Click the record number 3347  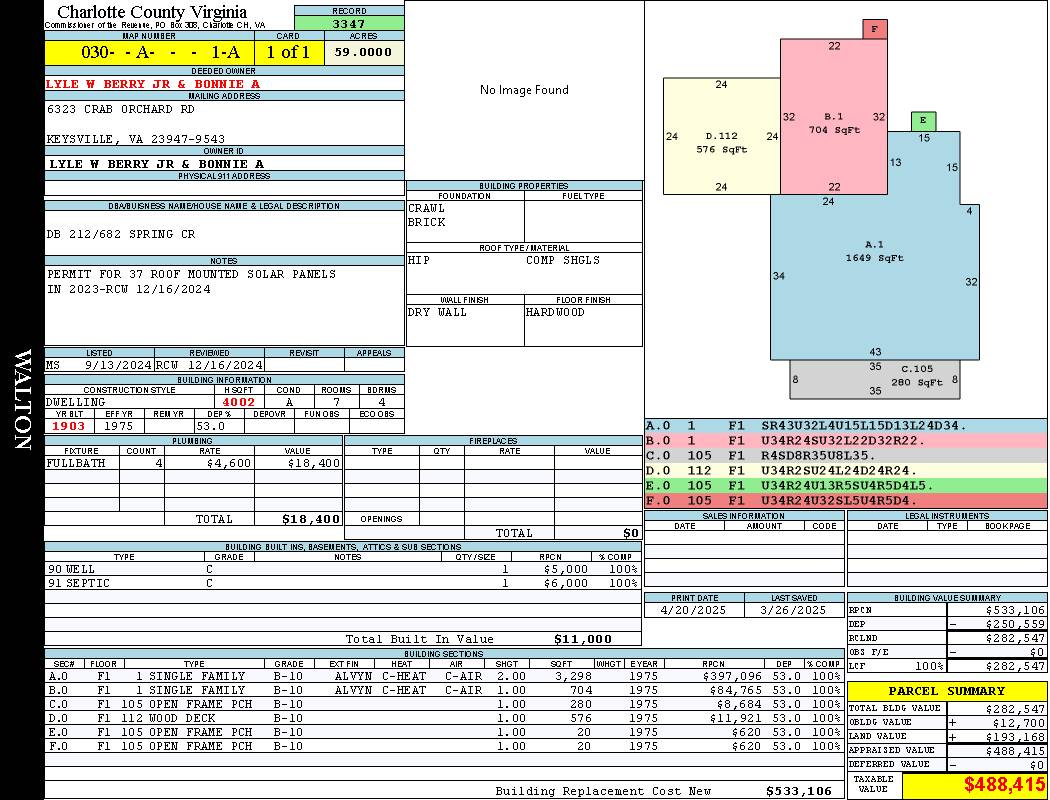point(349,23)
